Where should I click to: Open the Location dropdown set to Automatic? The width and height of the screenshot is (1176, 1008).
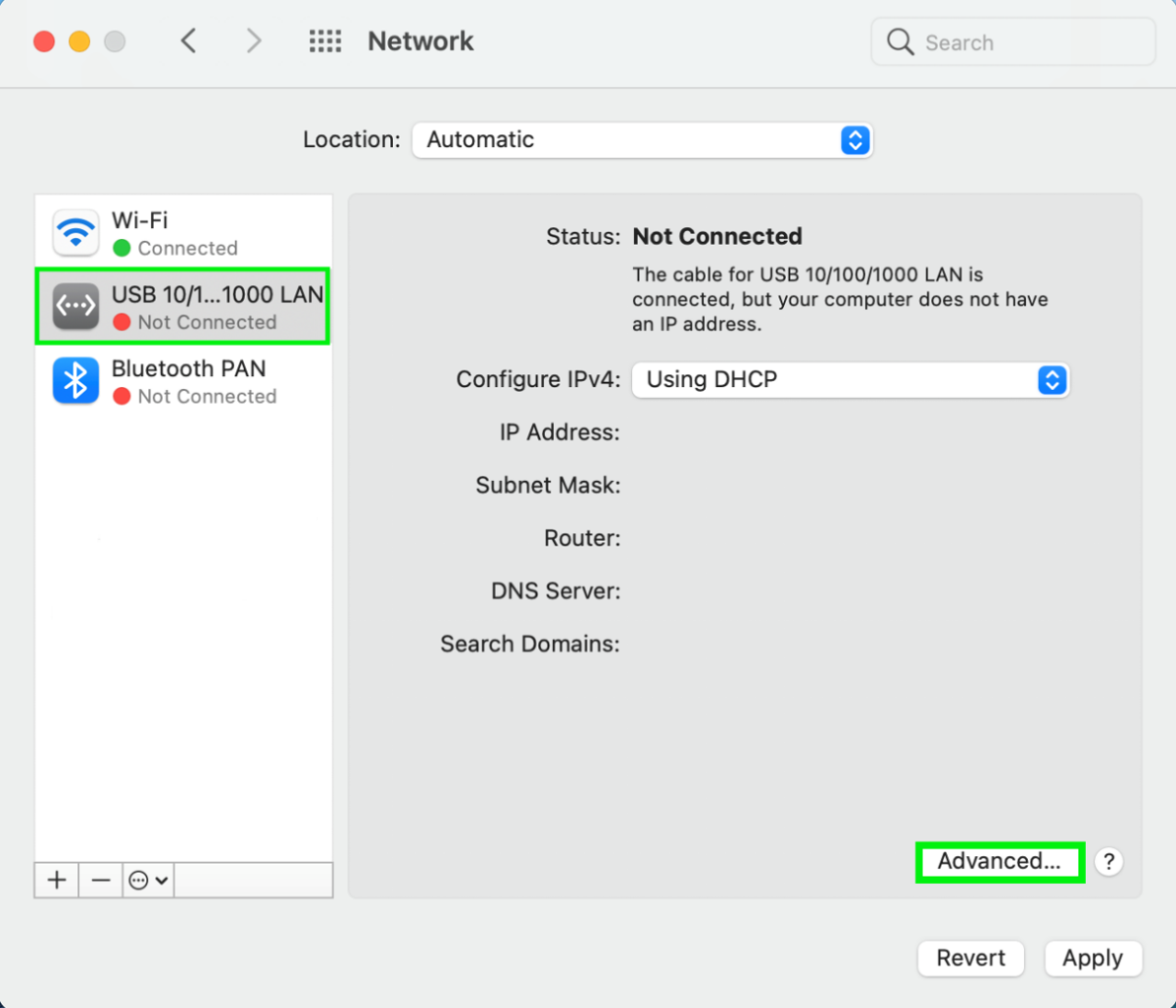point(642,140)
